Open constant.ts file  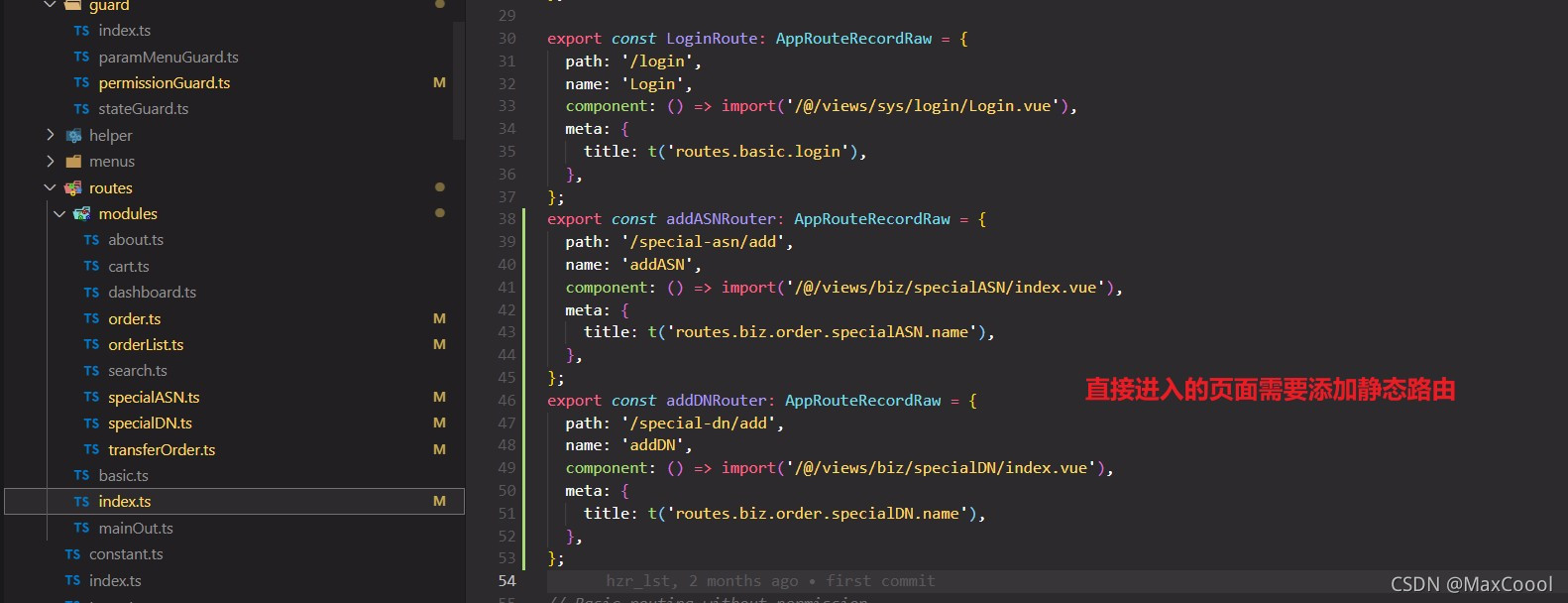coord(126,553)
